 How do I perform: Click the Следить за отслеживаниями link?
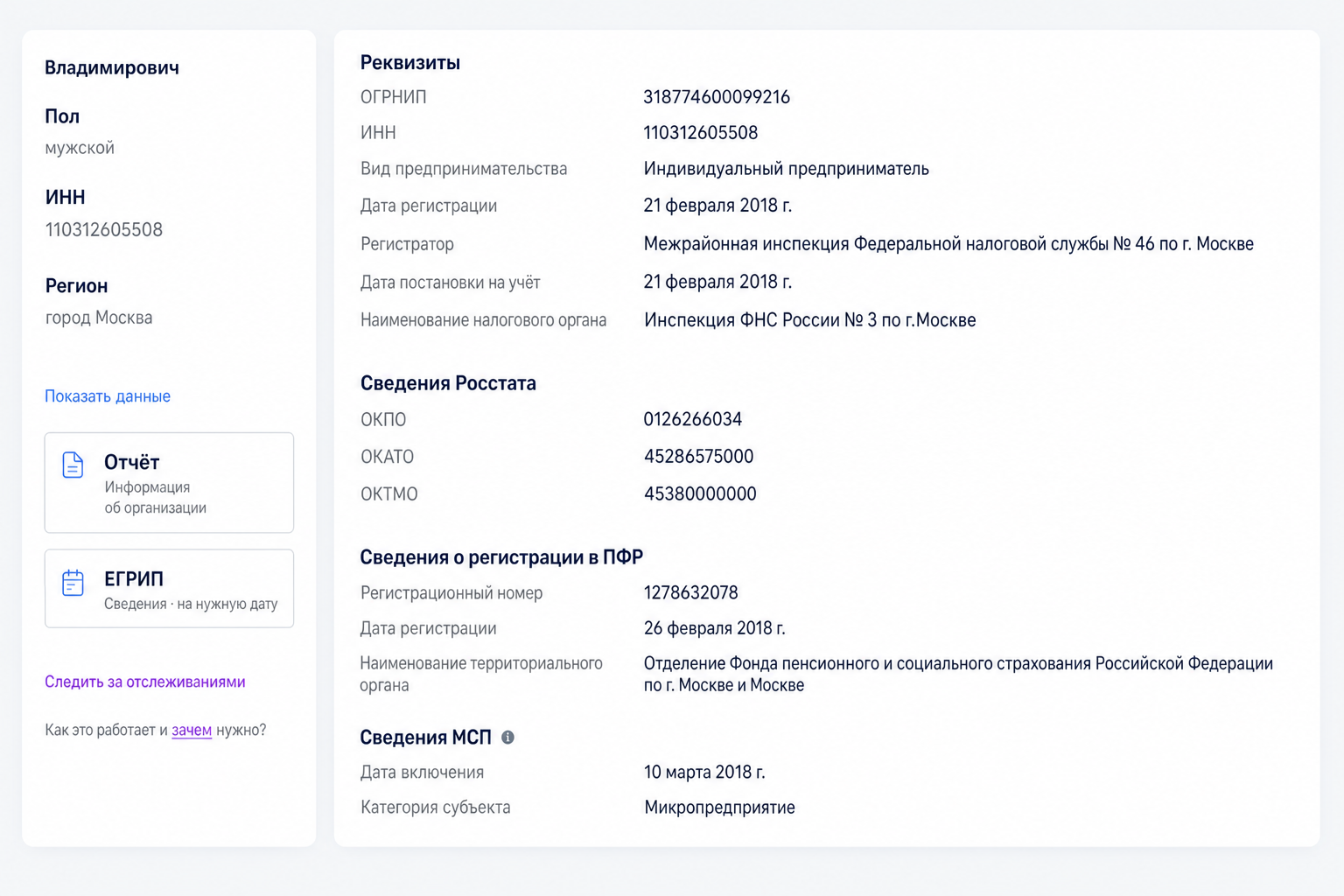tap(145, 682)
